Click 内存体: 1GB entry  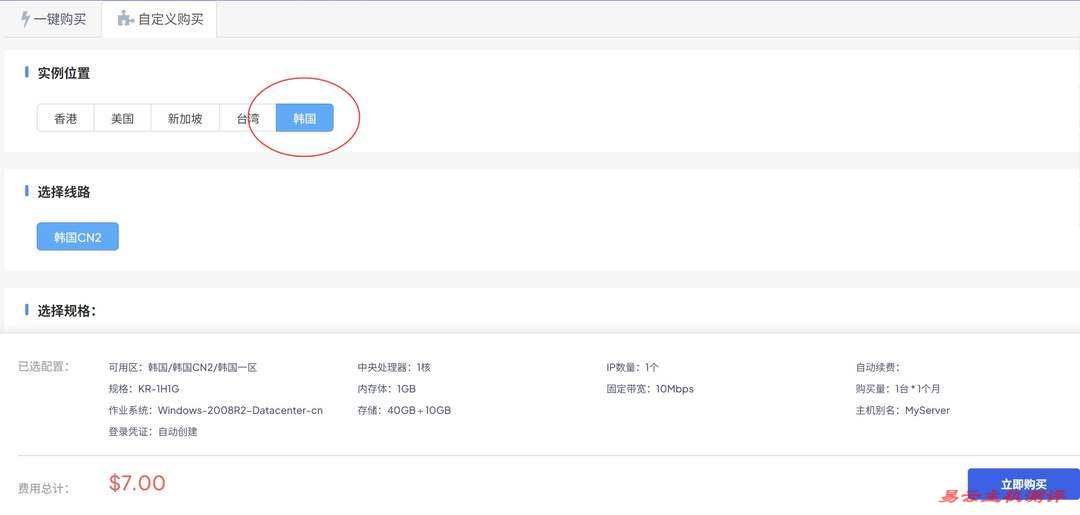click(x=386, y=389)
